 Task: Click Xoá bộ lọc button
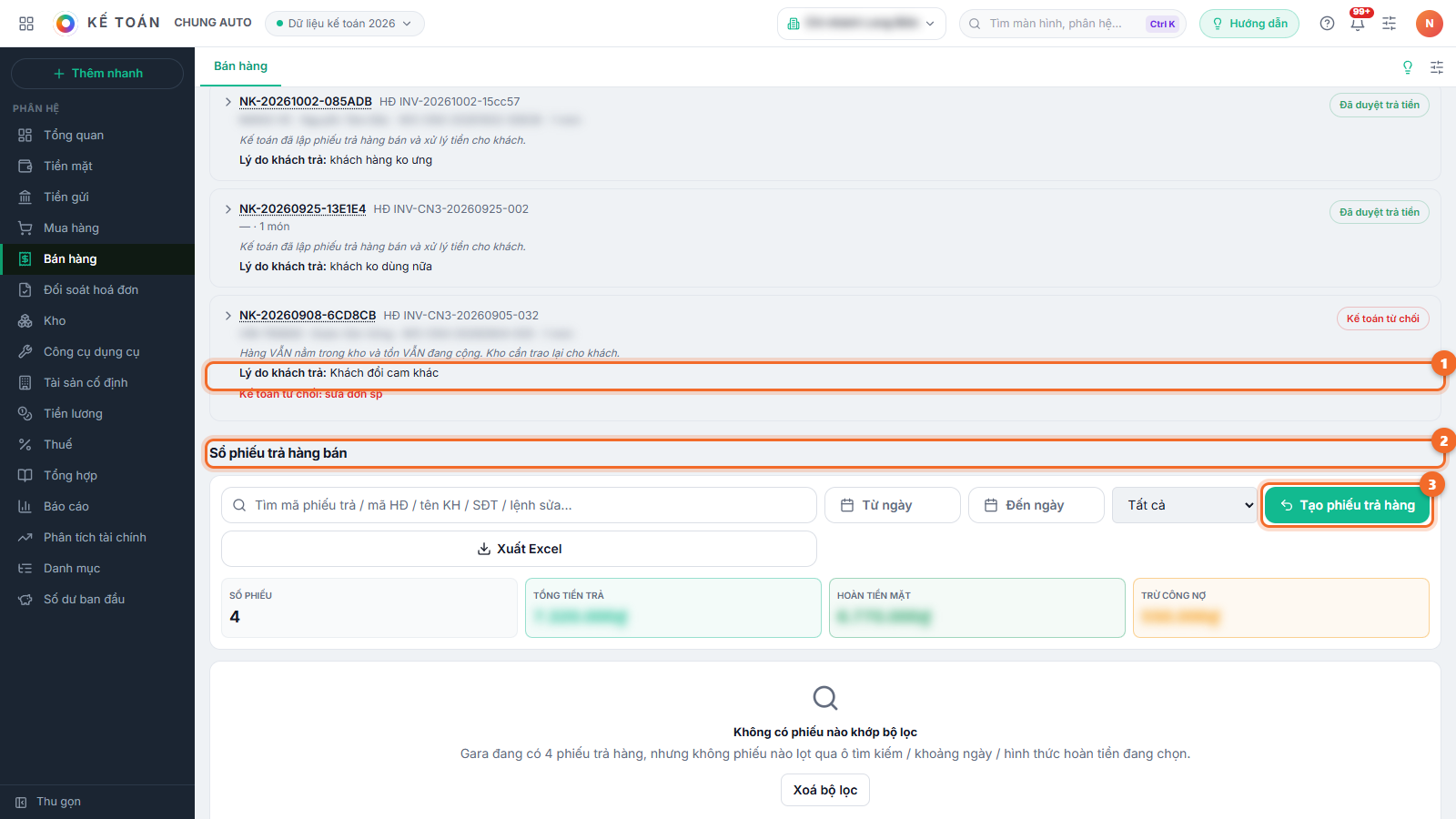click(x=825, y=790)
